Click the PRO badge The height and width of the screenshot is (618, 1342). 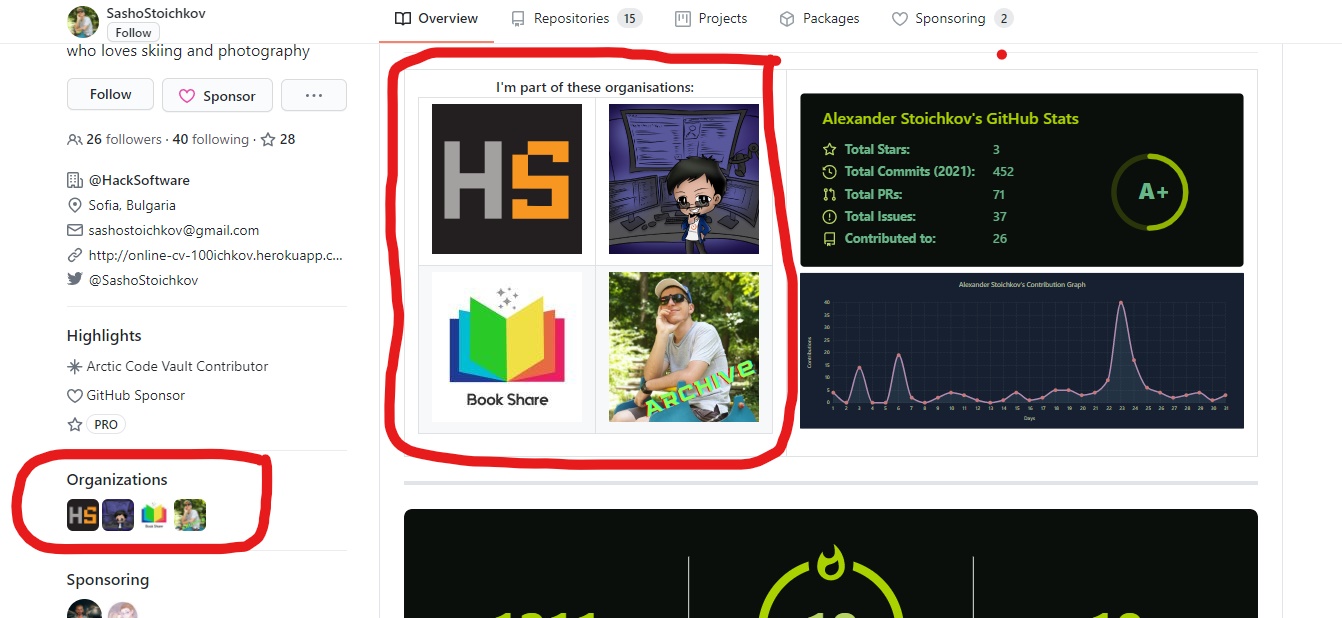click(x=106, y=425)
